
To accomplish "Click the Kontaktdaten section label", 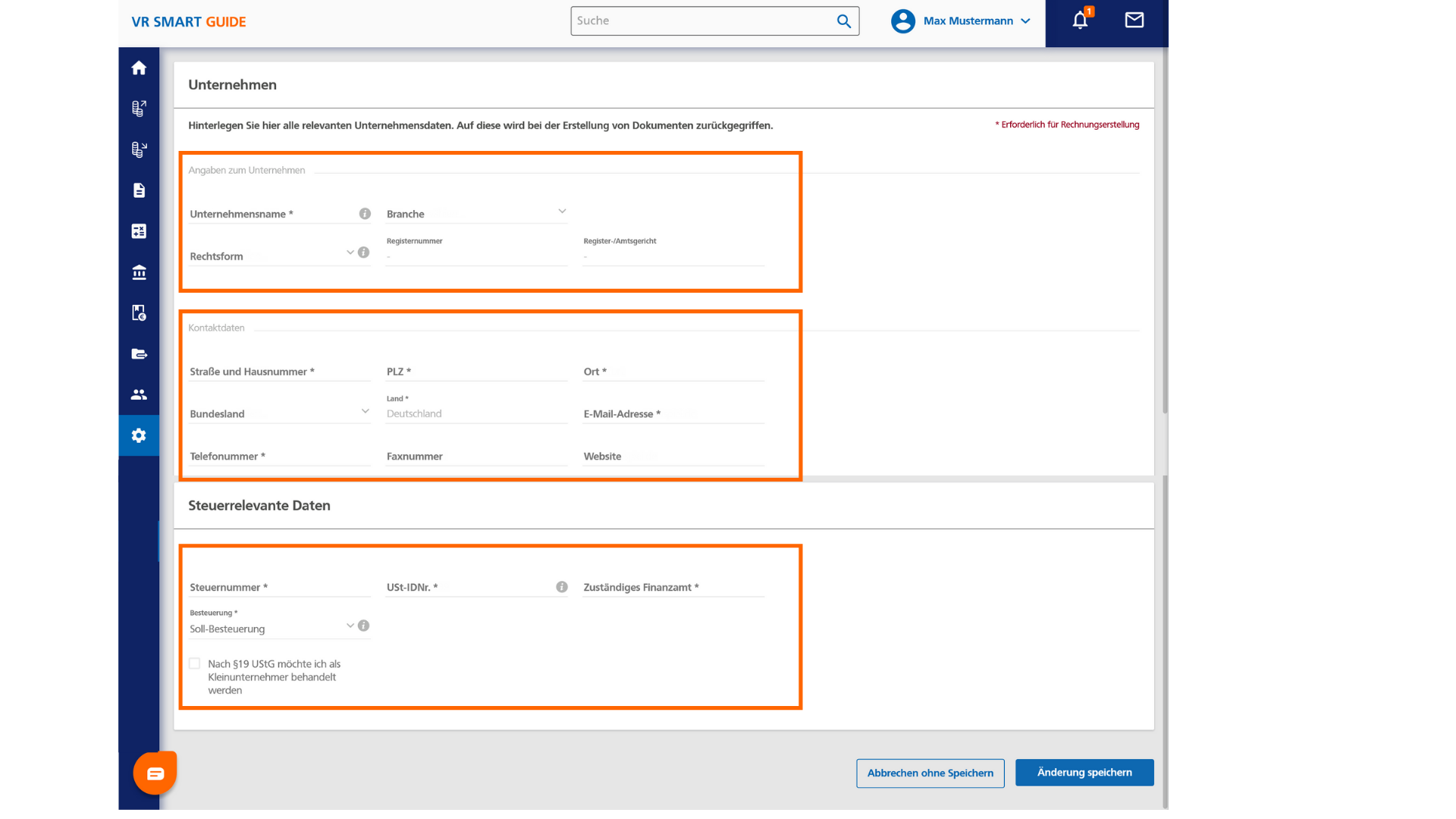I will [216, 328].
